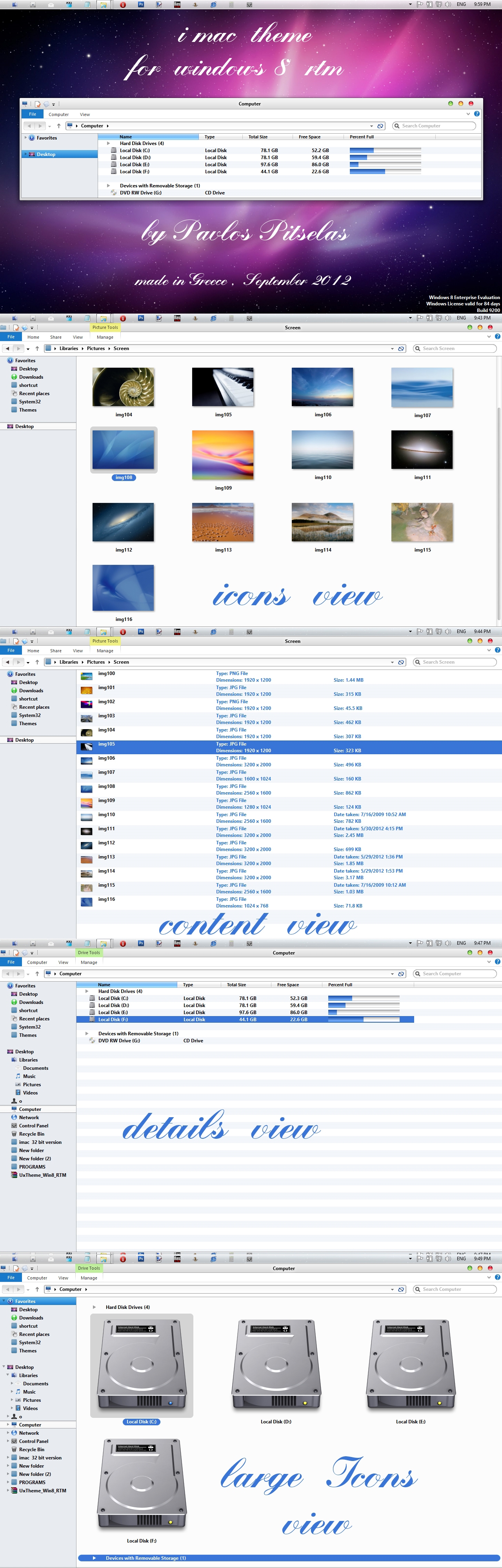502x1568 pixels.
Task: Select large Local Disk (F:) drive icon
Action: tap(141, 1485)
